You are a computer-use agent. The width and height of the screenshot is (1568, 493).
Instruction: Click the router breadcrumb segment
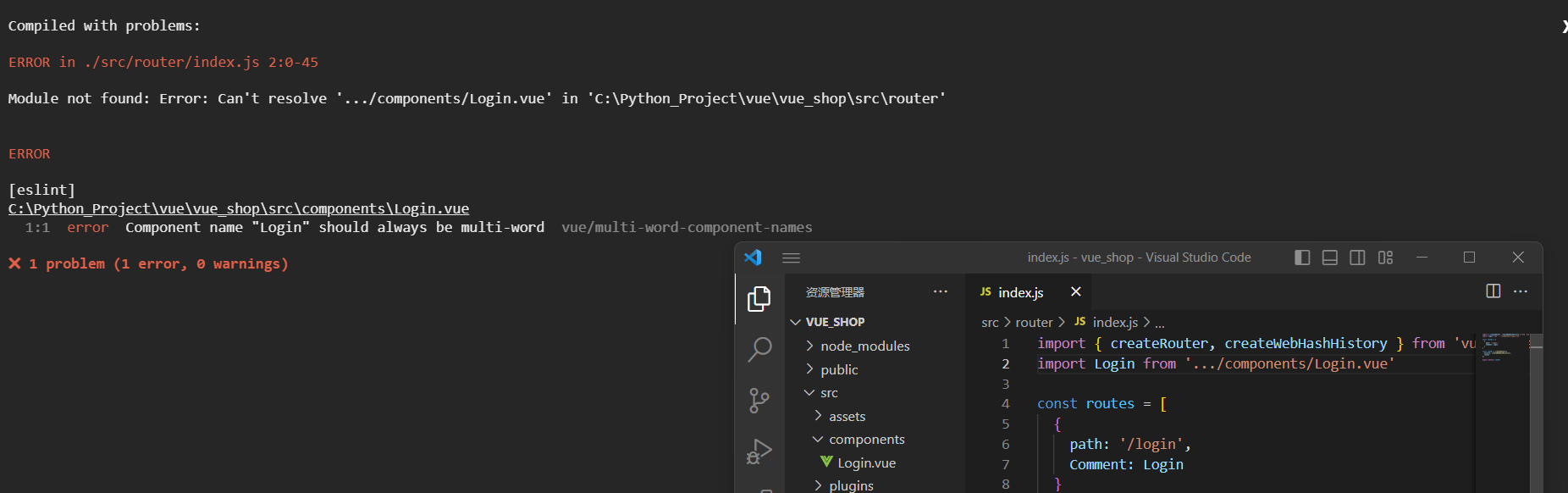tap(1034, 323)
